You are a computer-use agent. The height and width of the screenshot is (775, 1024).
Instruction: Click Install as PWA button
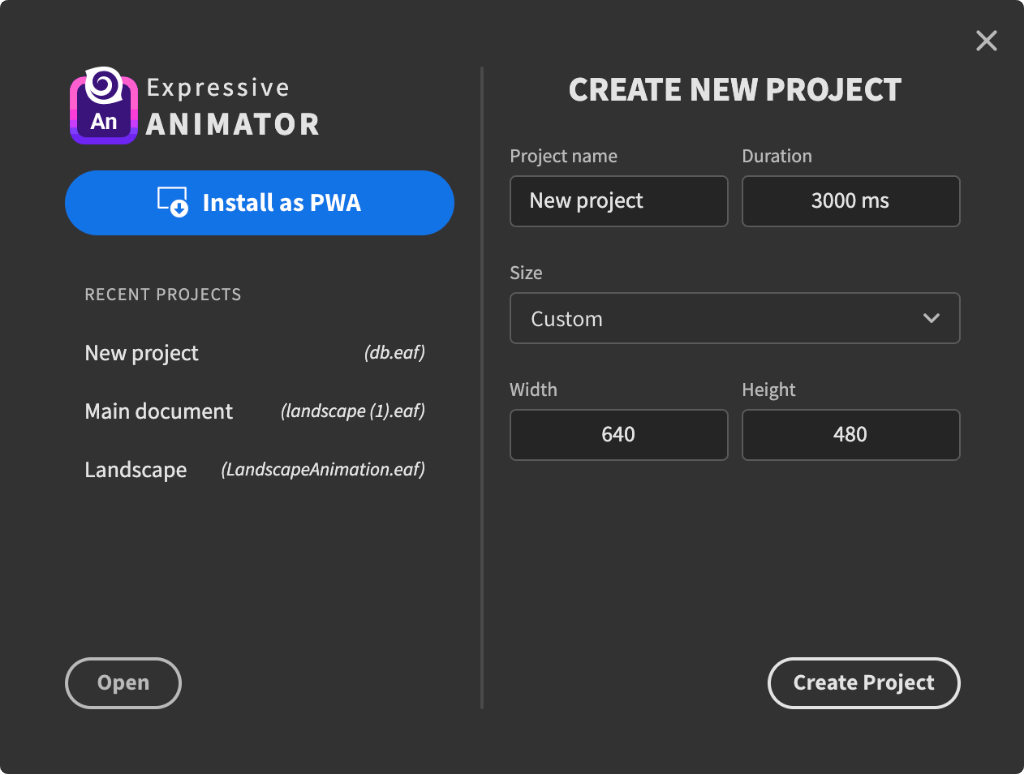pyautogui.click(x=259, y=203)
